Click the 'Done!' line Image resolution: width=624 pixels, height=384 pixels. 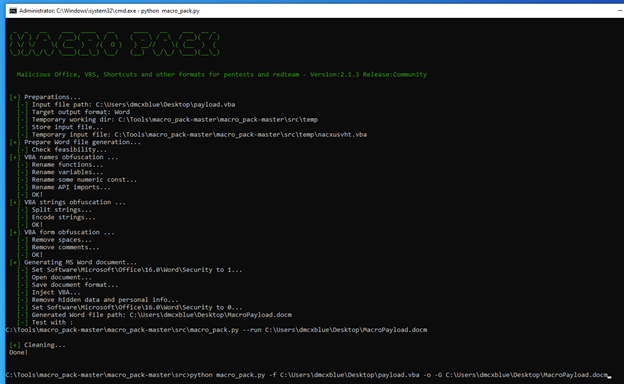(18, 353)
